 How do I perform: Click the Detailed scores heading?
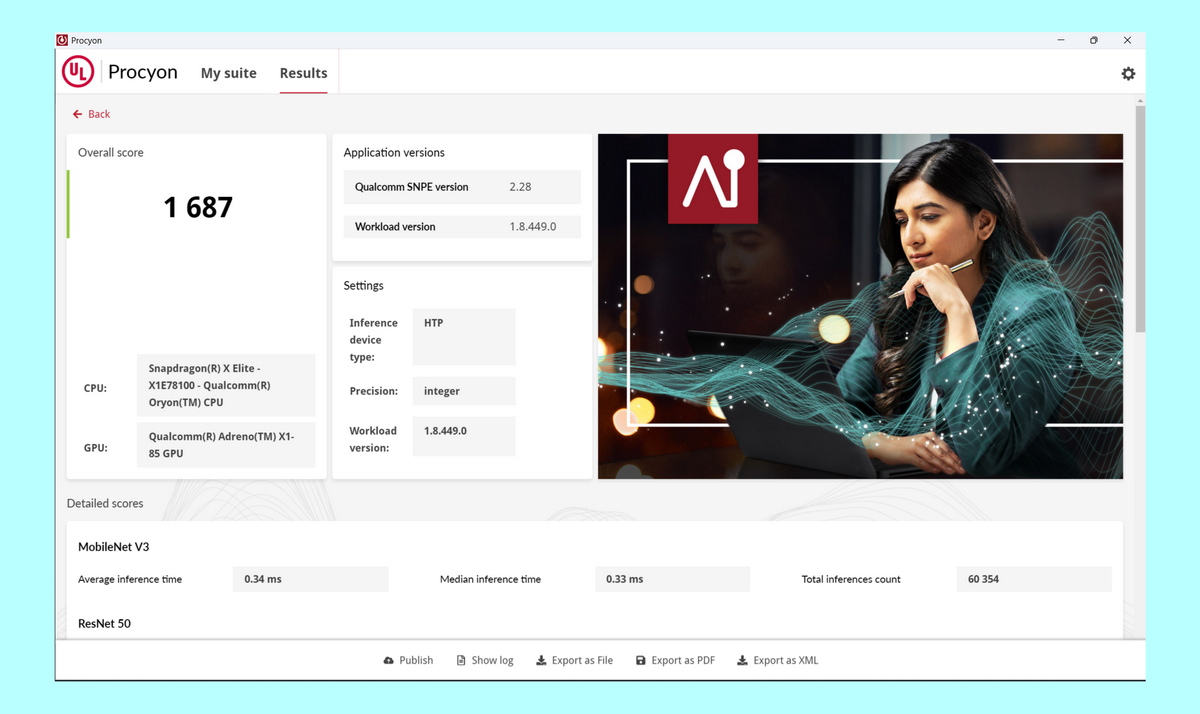pyautogui.click(x=105, y=503)
